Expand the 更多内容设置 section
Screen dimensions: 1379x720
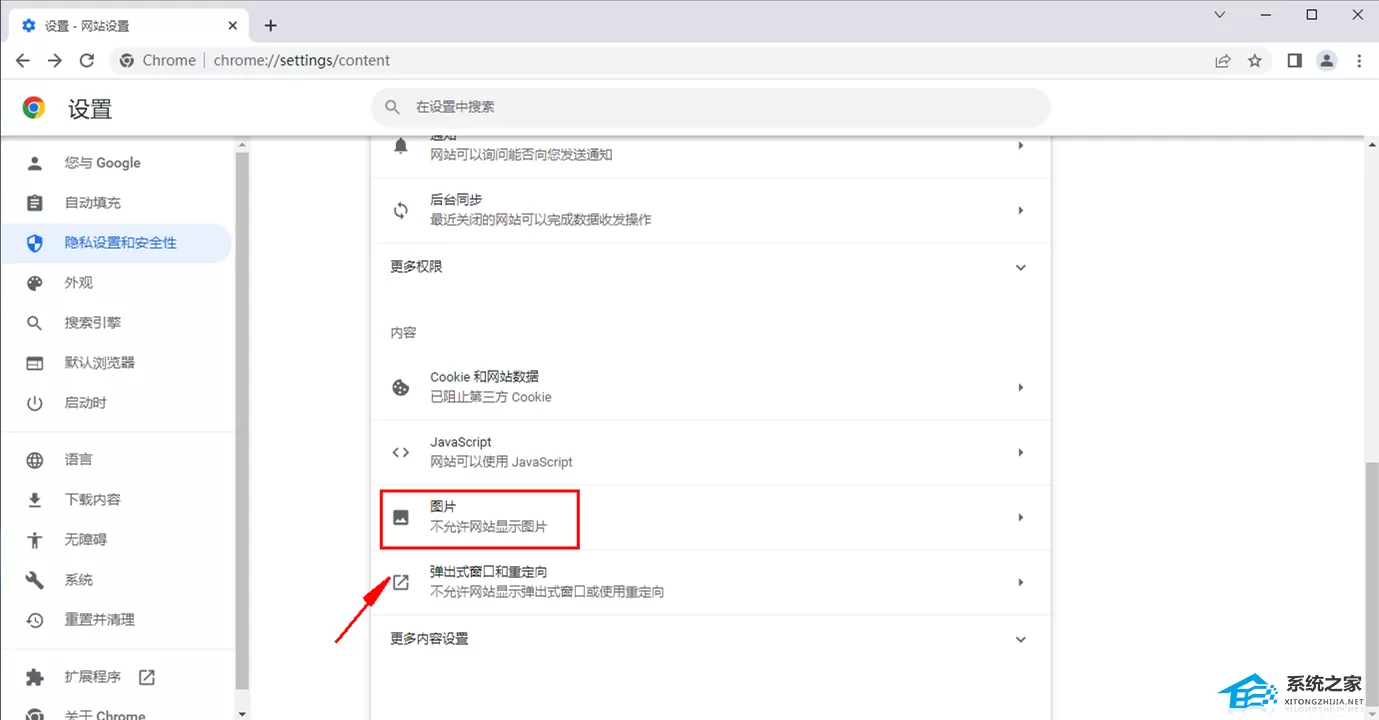tap(711, 639)
